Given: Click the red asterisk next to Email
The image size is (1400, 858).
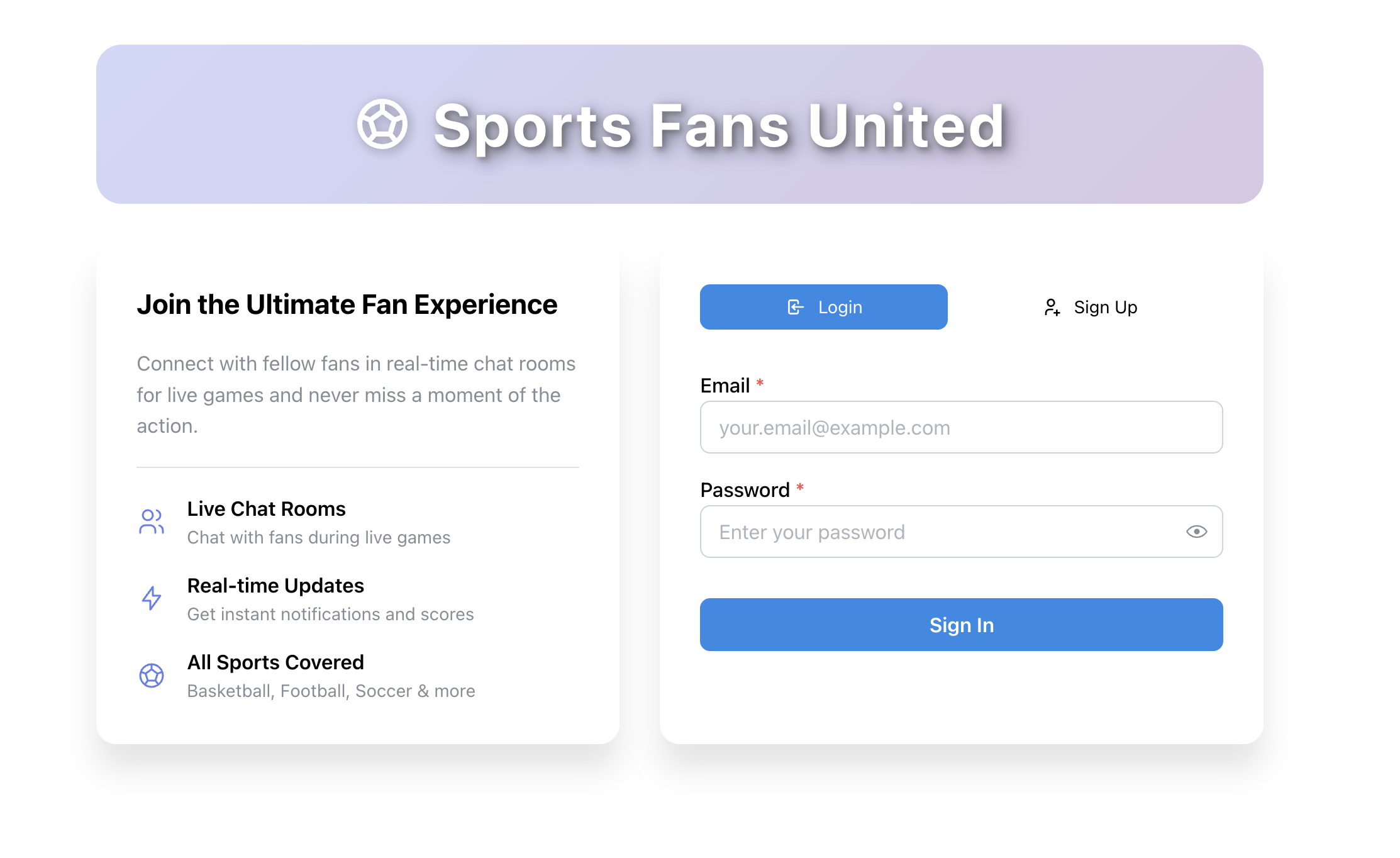Looking at the screenshot, I should click(x=761, y=384).
